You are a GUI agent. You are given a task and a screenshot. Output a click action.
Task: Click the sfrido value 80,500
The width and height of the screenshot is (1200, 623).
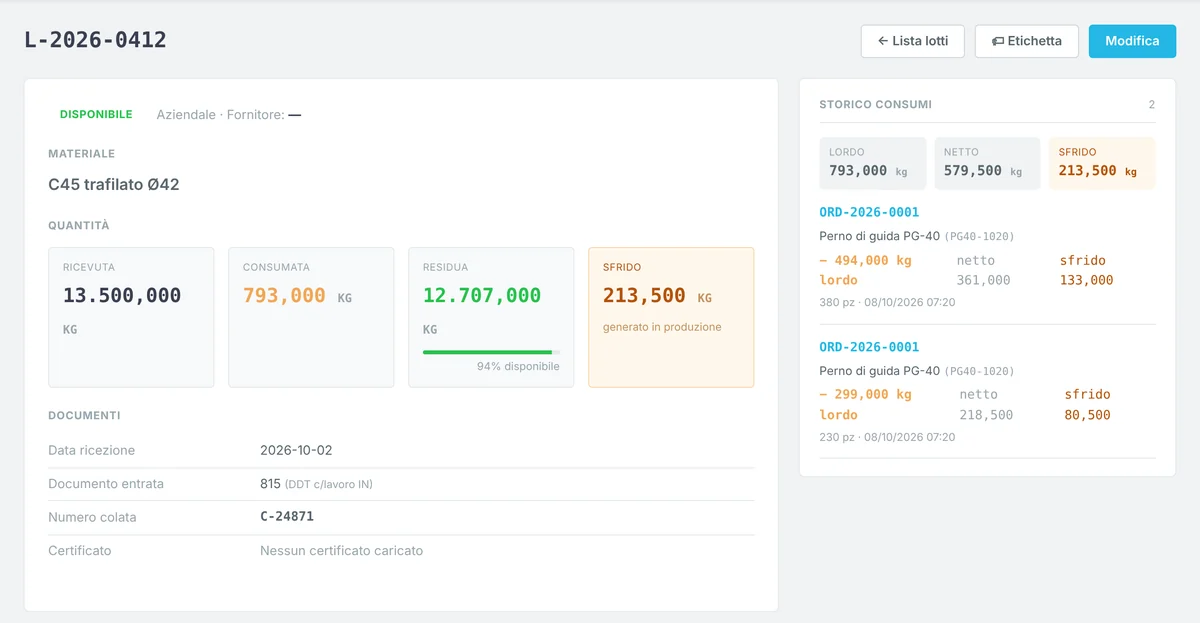pyautogui.click(x=1087, y=415)
